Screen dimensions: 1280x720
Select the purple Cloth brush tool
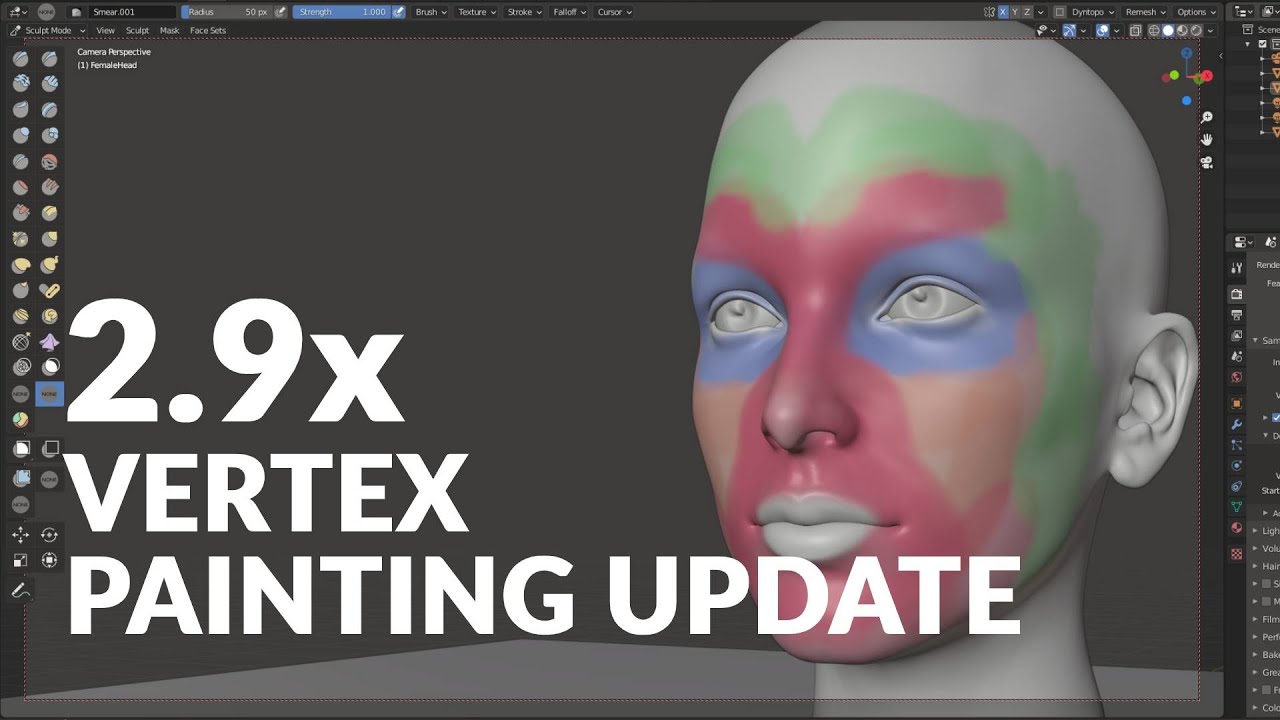49,343
